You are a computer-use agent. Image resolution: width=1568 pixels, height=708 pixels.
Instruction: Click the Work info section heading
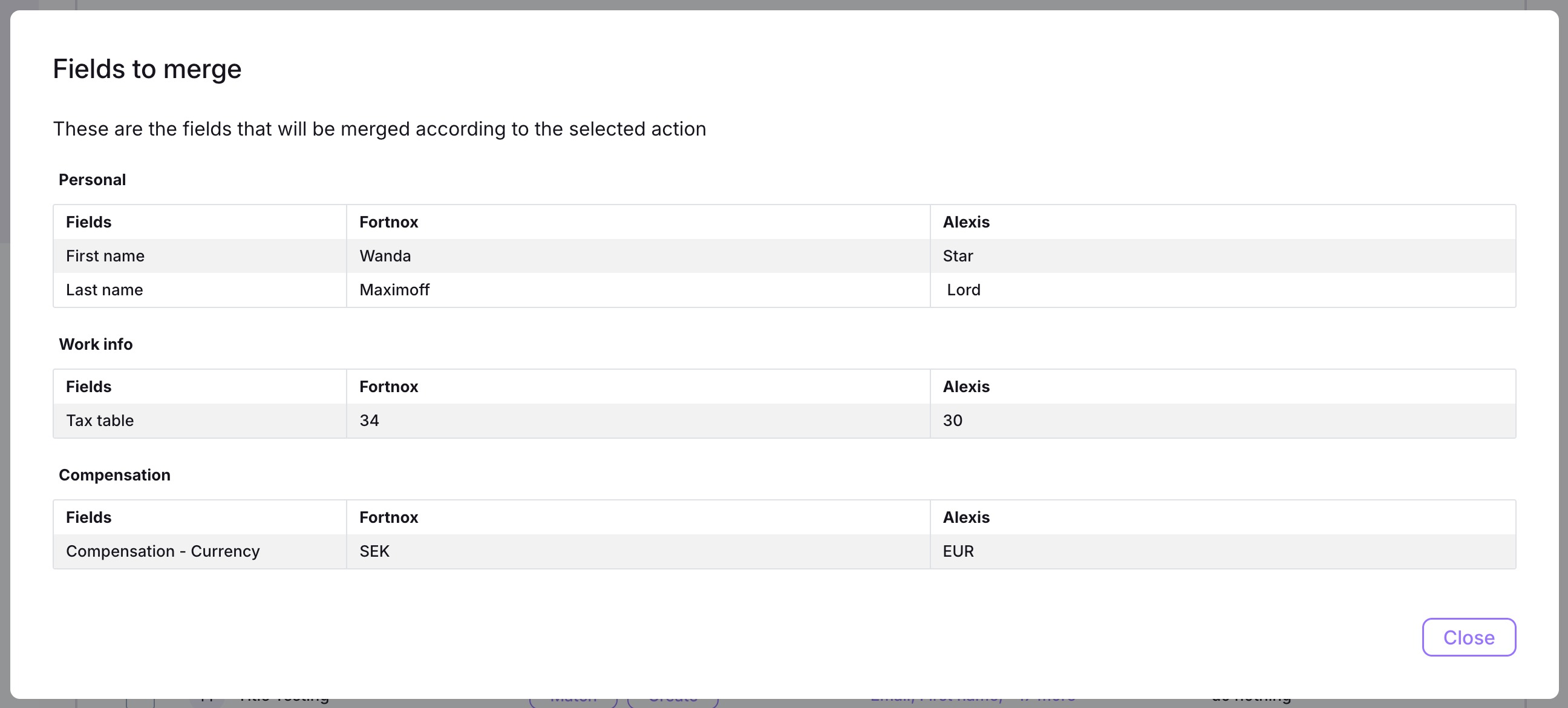(x=96, y=344)
